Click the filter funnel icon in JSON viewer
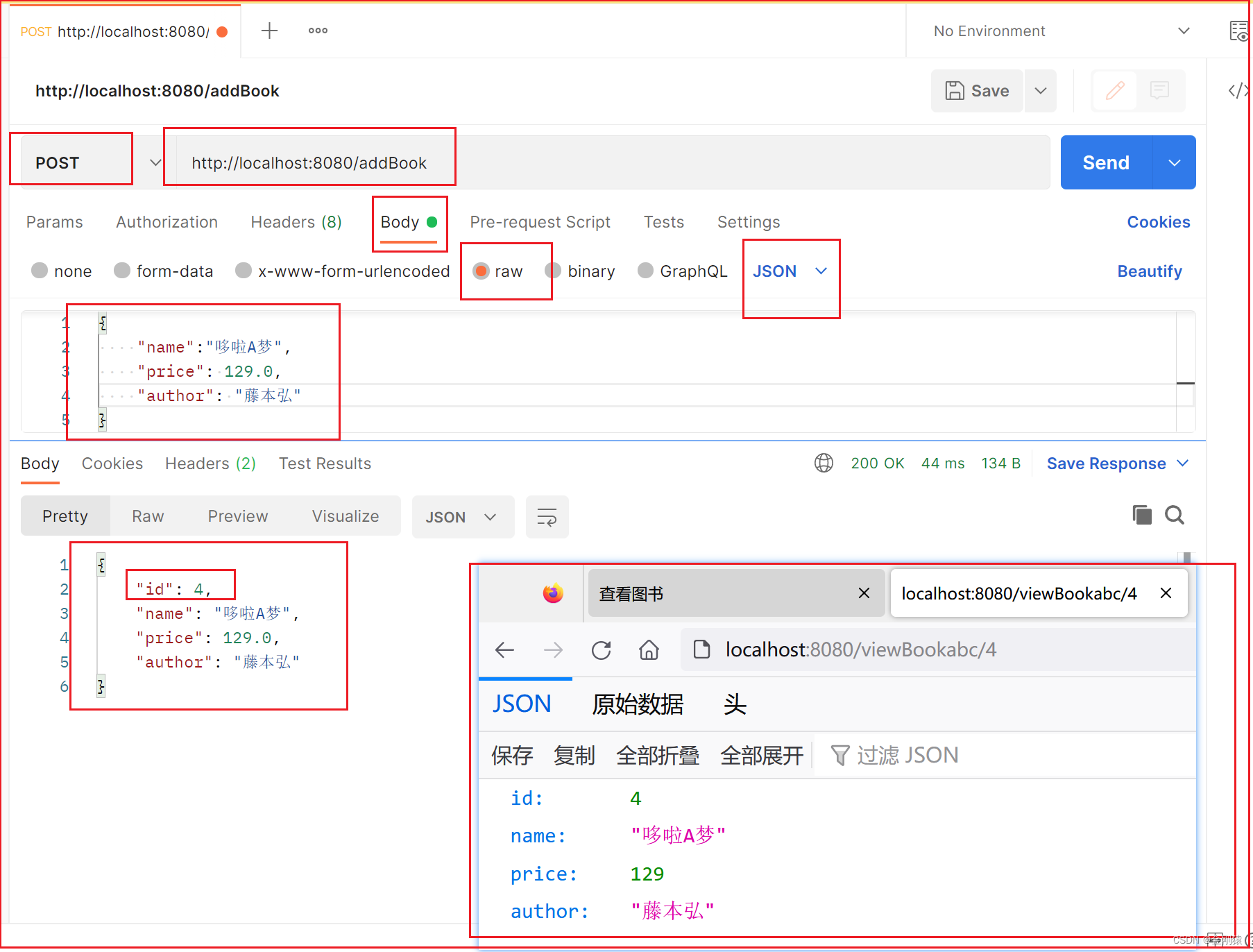1253x952 pixels. [x=839, y=755]
